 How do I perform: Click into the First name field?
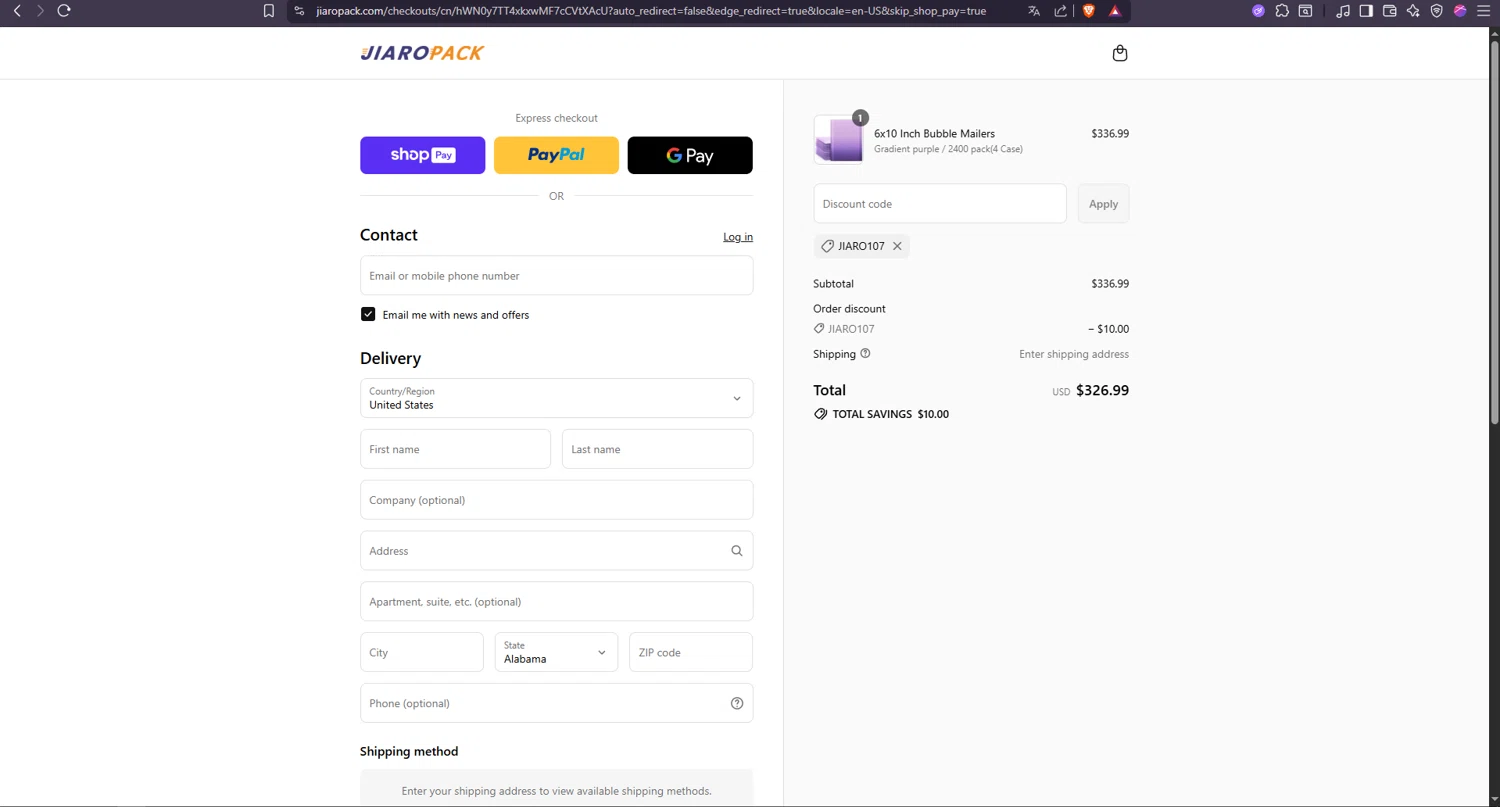pos(455,449)
